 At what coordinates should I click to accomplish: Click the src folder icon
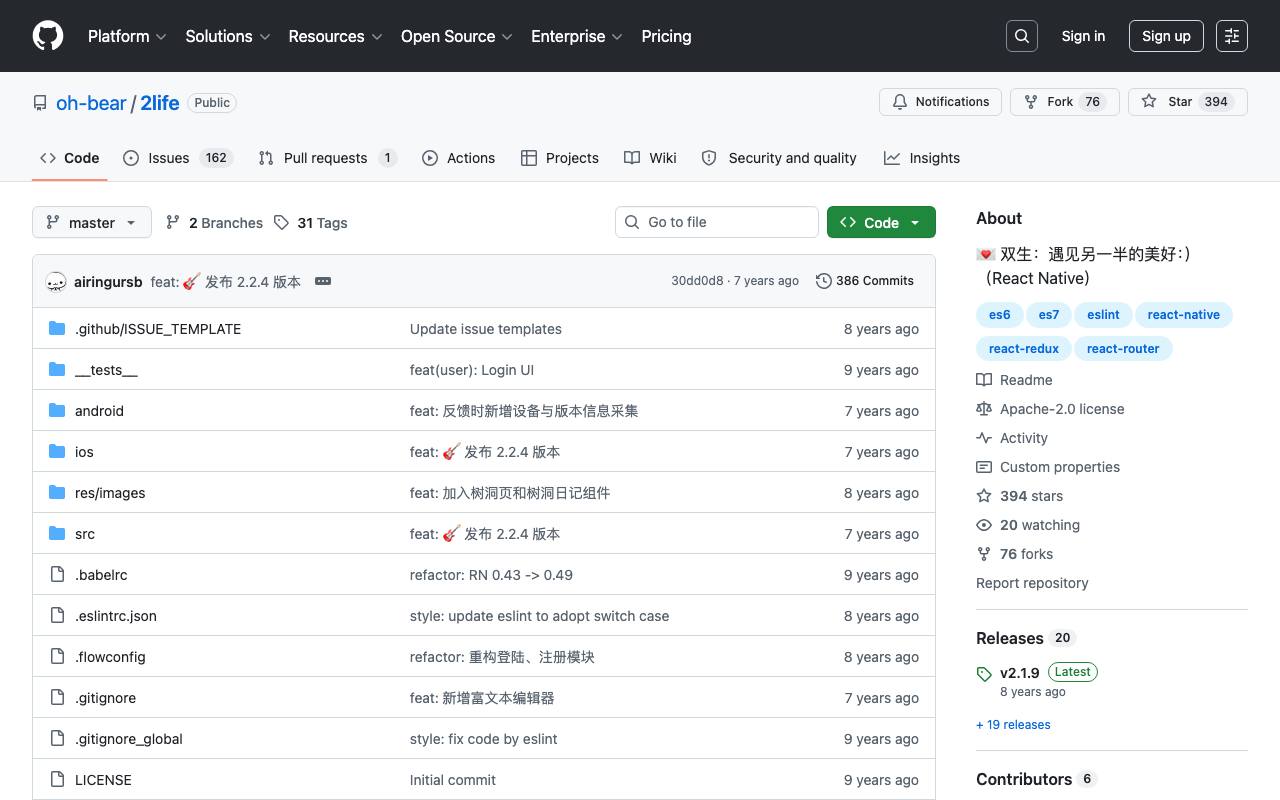(57, 534)
